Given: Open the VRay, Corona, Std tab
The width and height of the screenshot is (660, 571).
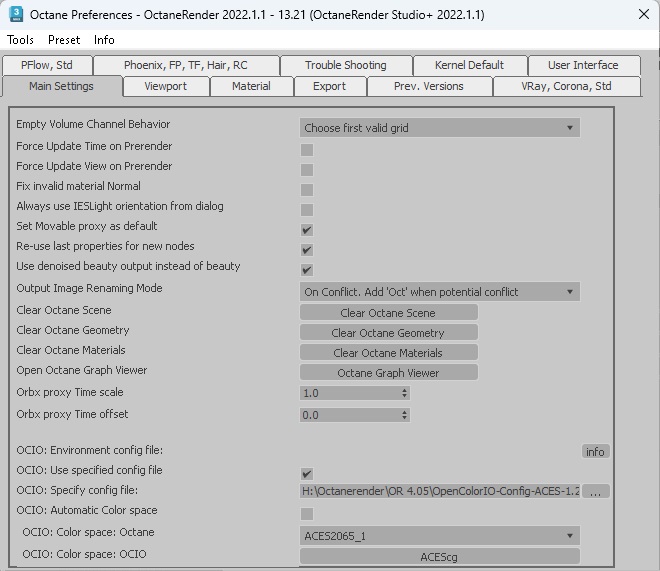Looking at the screenshot, I should (566, 86).
